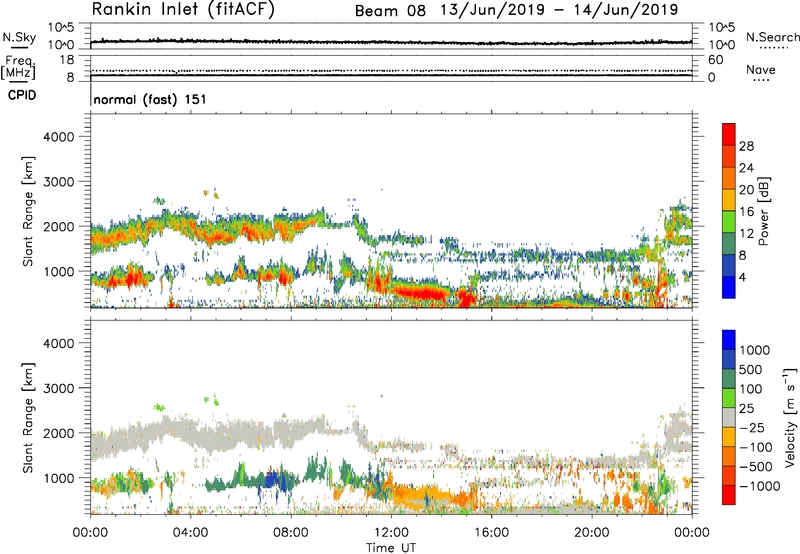The height and width of the screenshot is (554, 800).
Task: Click the velocity panel 'Slant Range [km]' label
Action: [28, 417]
